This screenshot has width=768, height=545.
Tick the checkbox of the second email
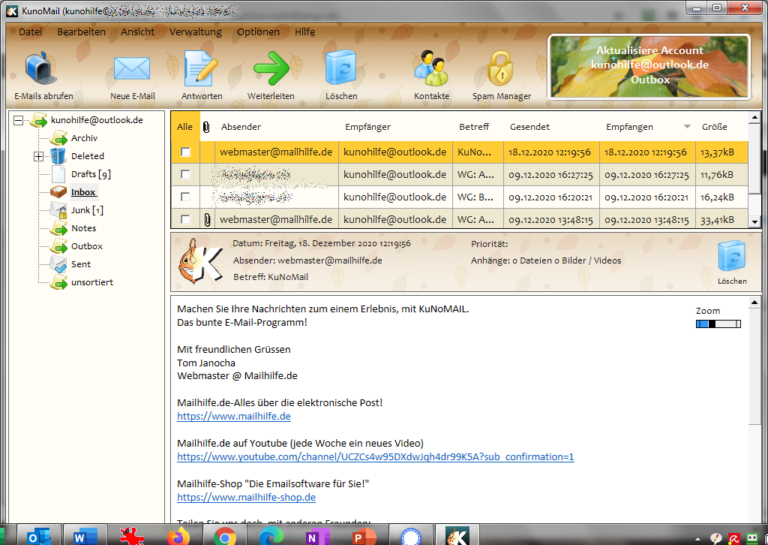click(184, 174)
